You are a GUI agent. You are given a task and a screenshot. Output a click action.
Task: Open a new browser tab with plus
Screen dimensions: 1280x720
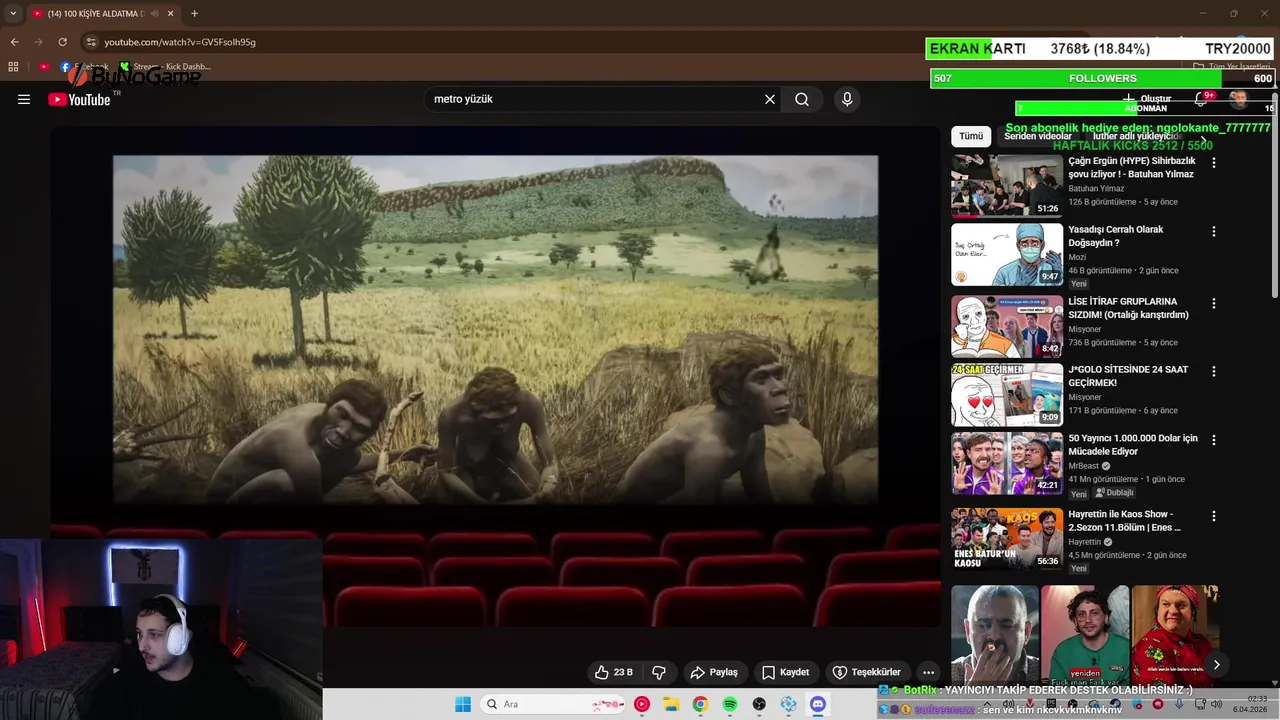(194, 13)
